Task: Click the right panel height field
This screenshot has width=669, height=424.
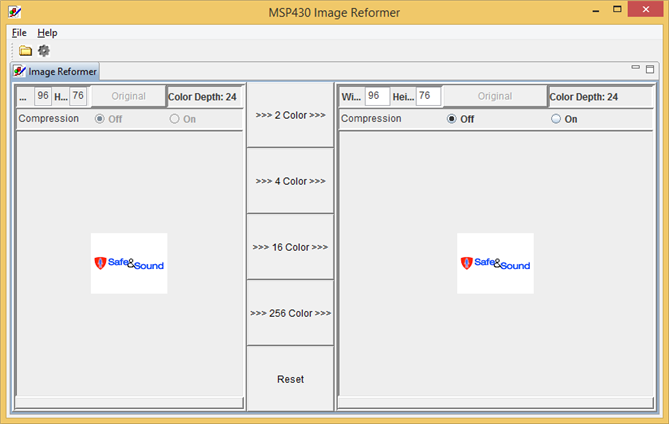Action: click(x=429, y=96)
